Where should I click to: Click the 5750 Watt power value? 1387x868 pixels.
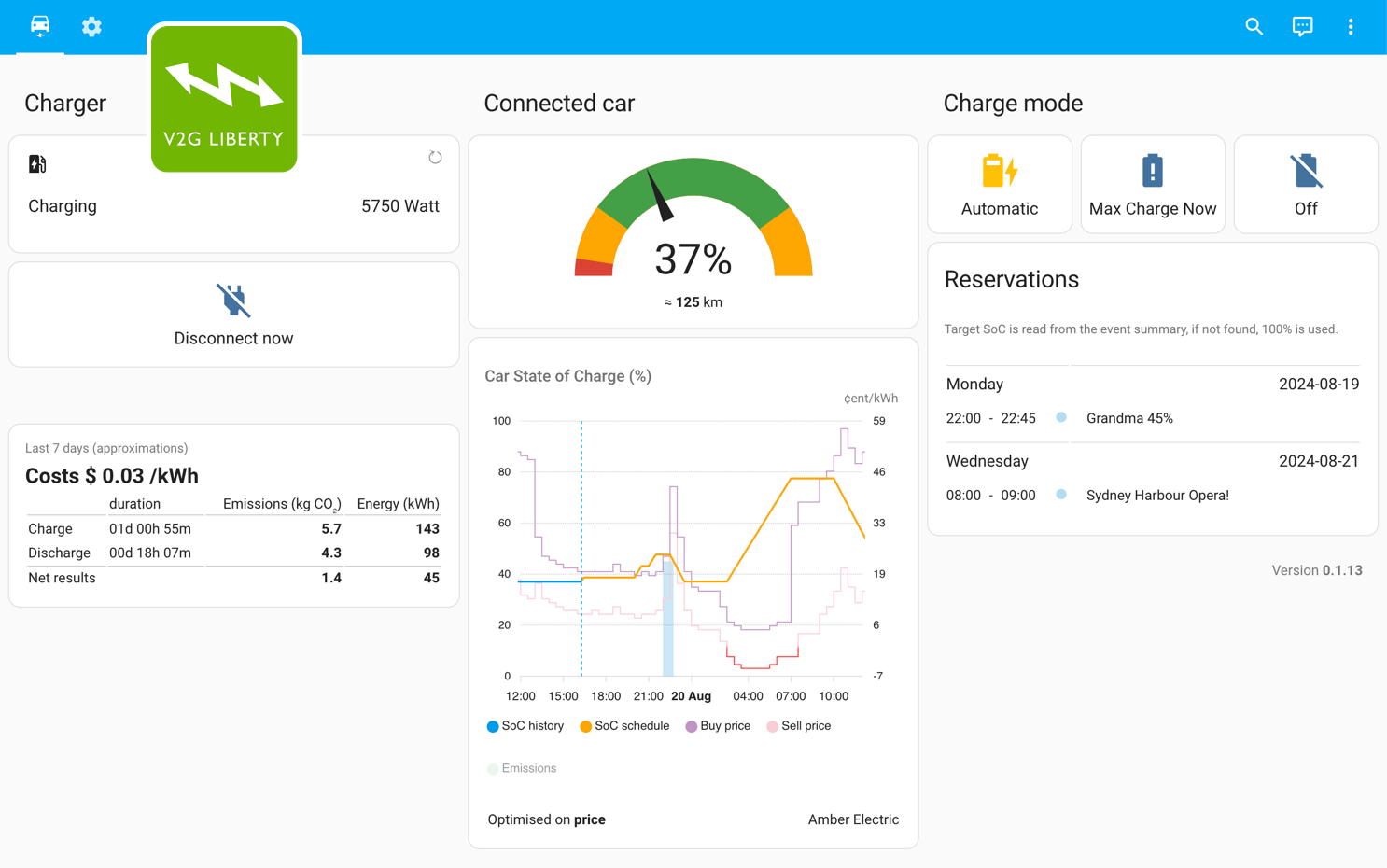400,206
